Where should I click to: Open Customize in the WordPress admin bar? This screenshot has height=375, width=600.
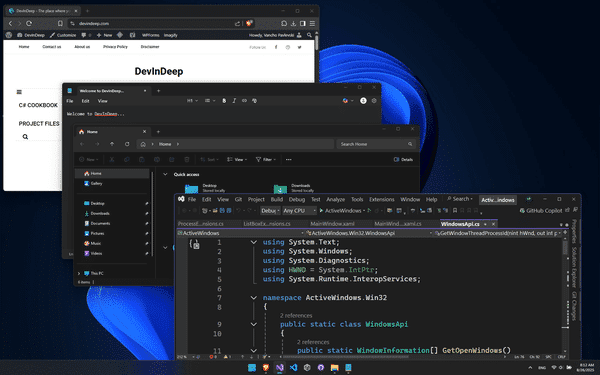coord(63,35)
